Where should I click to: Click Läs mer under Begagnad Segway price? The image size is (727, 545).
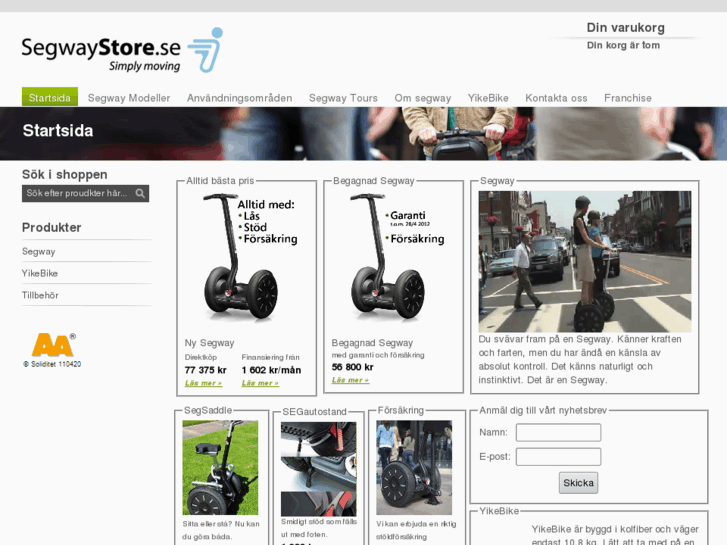click(x=350, y=380)
